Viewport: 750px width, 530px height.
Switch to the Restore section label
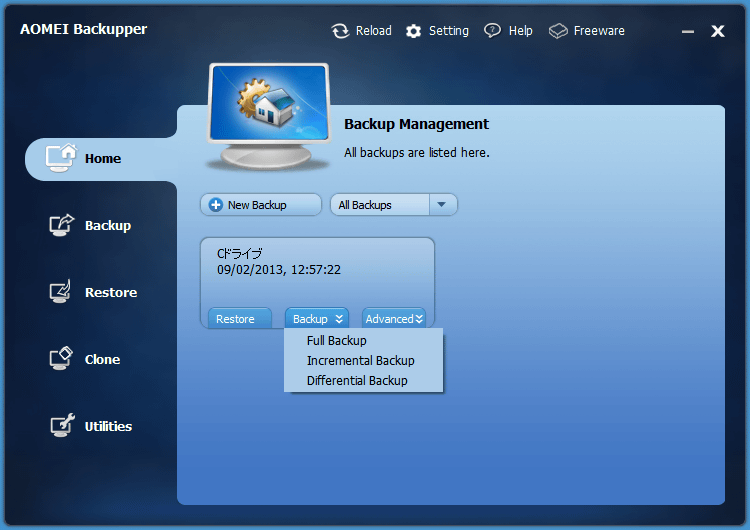pos(111,292)
